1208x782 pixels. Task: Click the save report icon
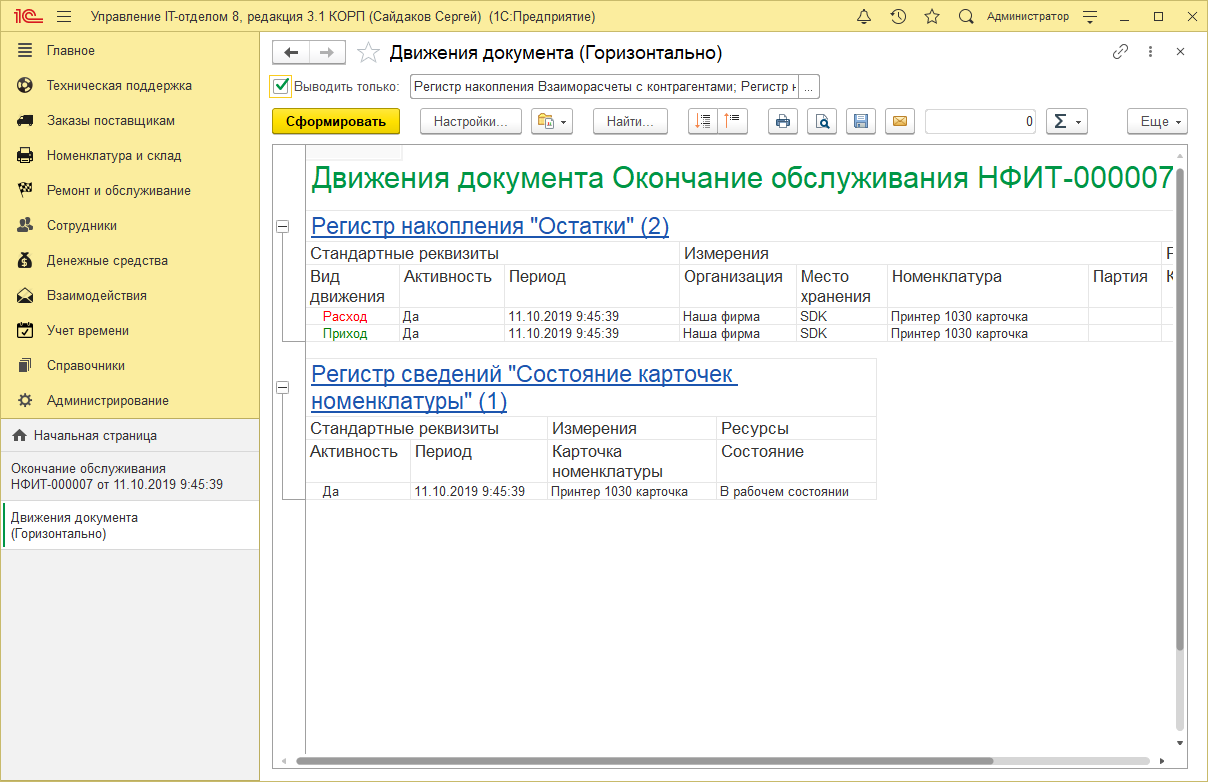tap(861, 121)
